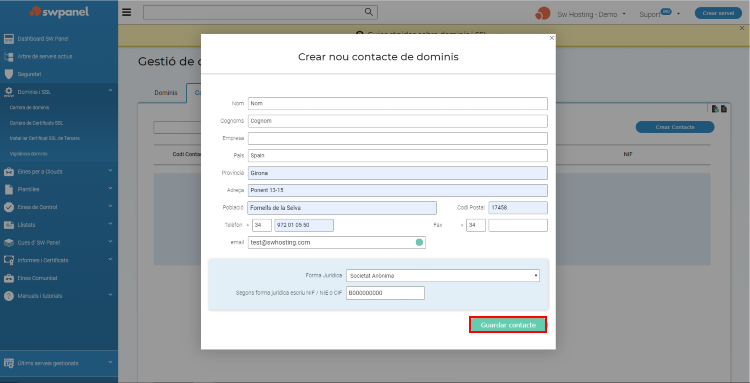Click the Telèfon number field
Viewport: 750px width, 383px height.
coord(304,225)
